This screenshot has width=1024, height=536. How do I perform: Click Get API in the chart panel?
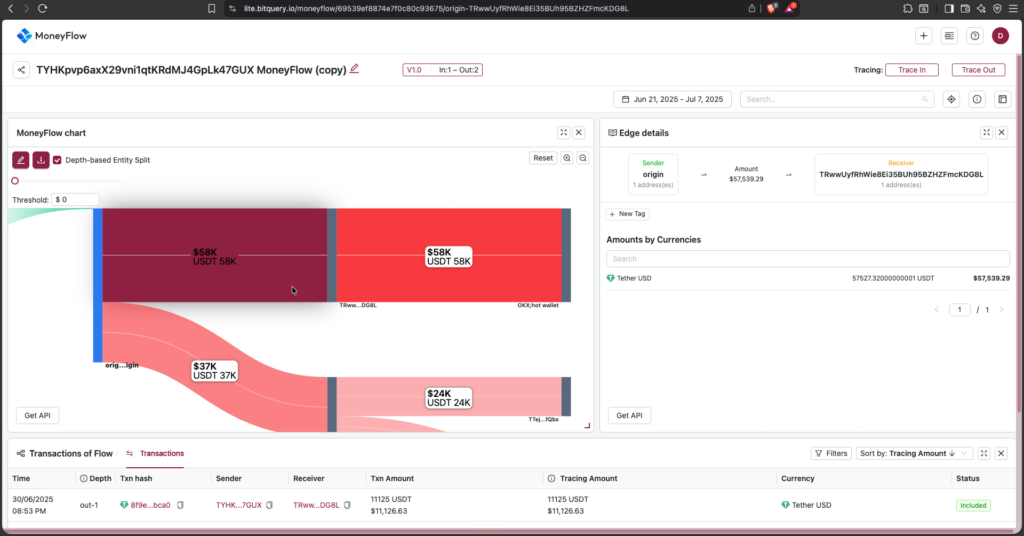click(x=37, y=415)
